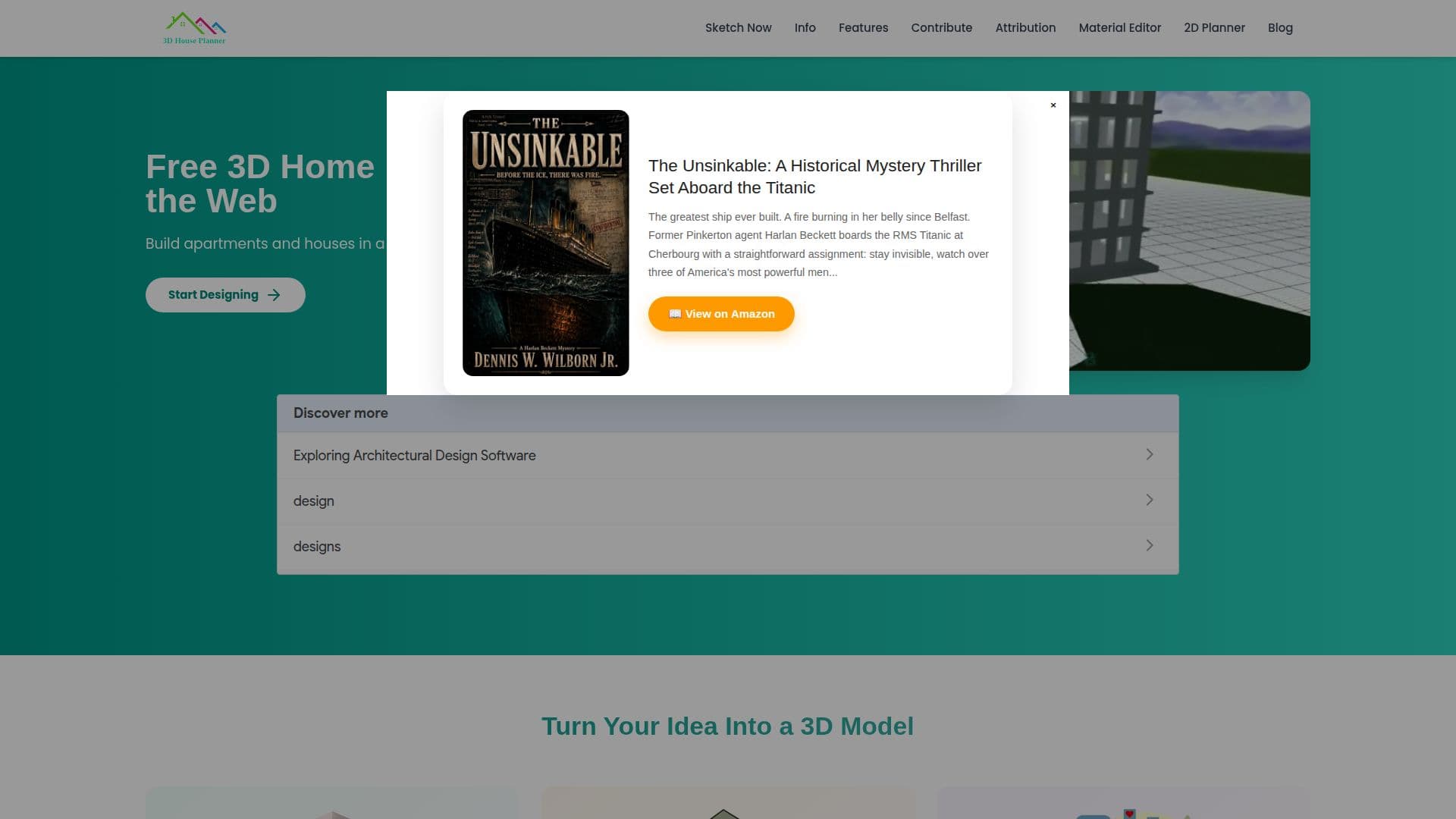
Task: Click chevron on the 'designs' row
Action: coord(1150,545)
